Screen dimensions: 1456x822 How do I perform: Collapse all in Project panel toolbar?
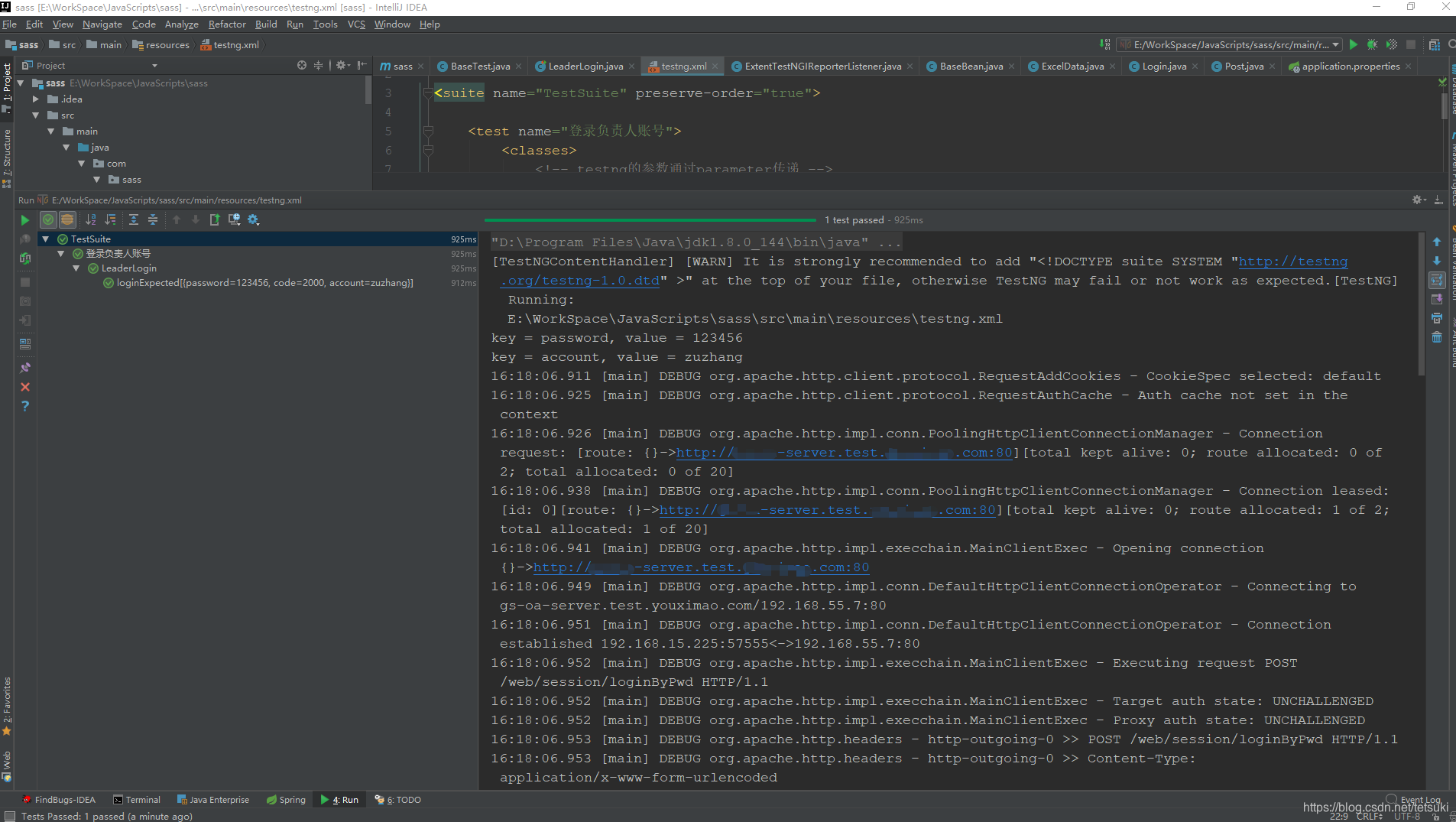pyautogui.click(x=319, y=66)
